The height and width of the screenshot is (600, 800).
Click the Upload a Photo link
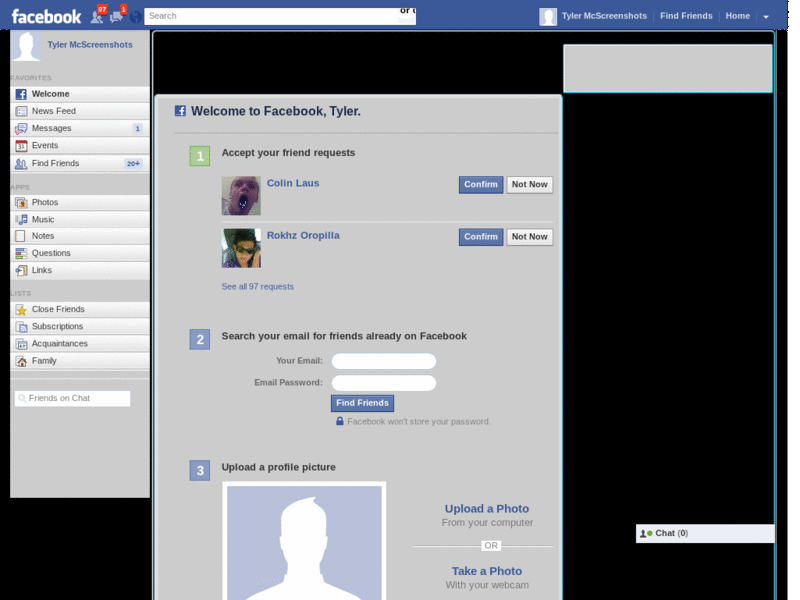point(487,508)
